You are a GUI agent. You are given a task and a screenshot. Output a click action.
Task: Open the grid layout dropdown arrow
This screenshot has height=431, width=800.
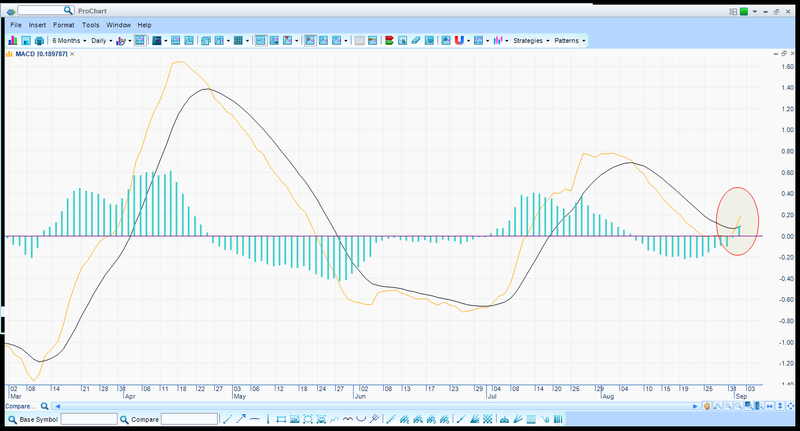[247, 41]
